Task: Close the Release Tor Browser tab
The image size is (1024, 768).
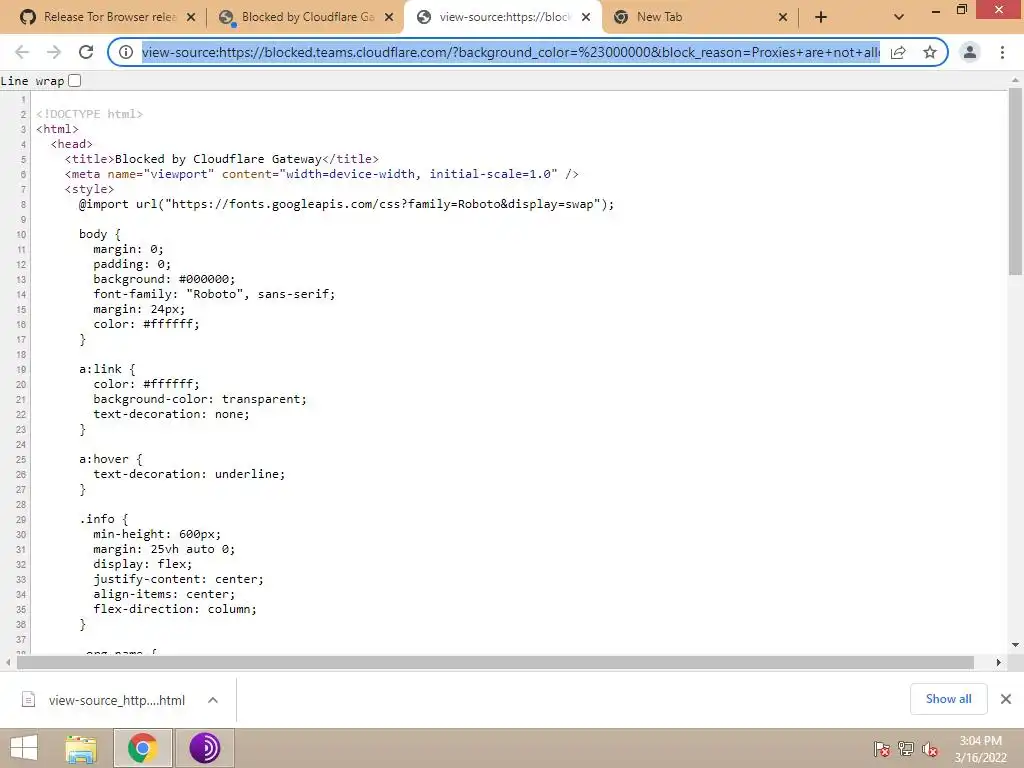Action: (191, 18)
